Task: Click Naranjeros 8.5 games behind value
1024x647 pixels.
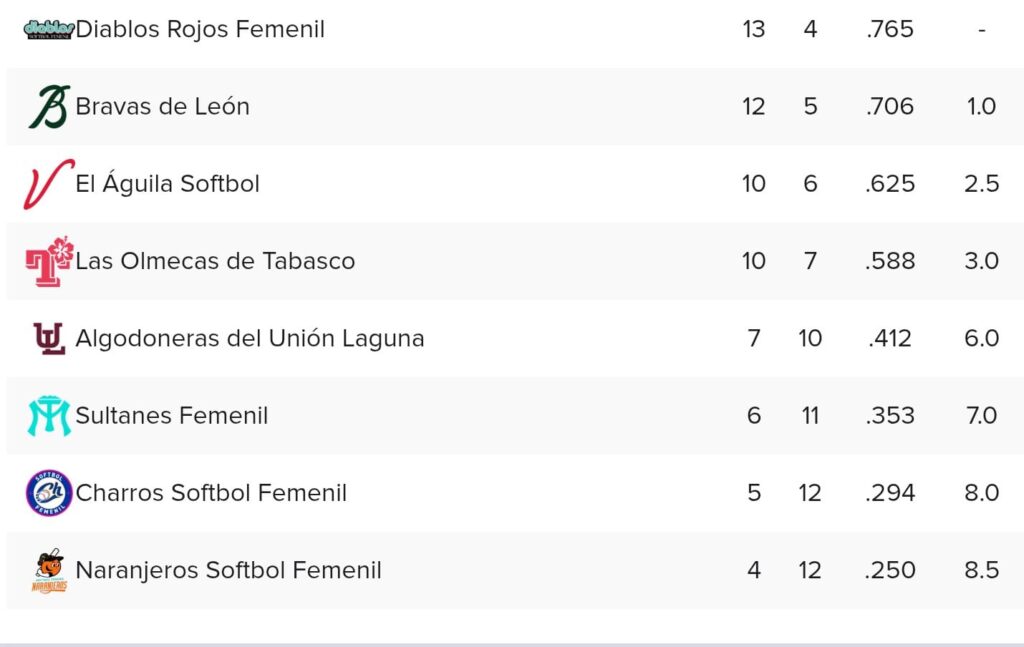Action: (982, 571)
